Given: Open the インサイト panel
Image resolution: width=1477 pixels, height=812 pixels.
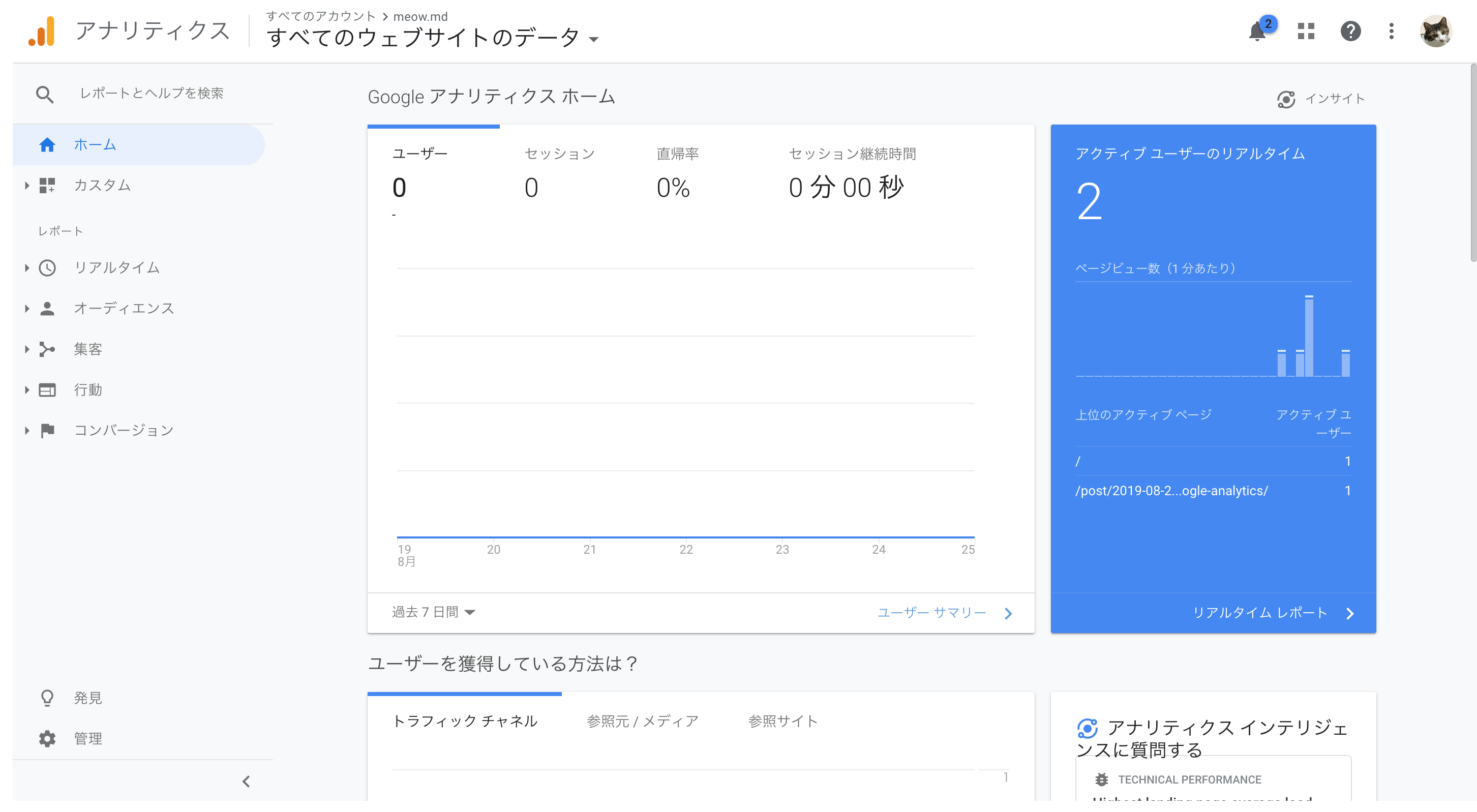Looking at the screenshot, I should click(x=1321, y=99).
